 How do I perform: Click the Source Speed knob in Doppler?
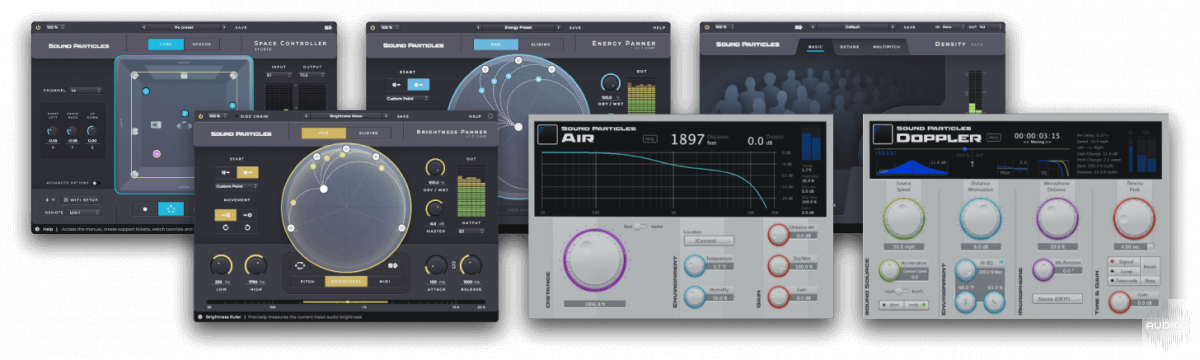point(903,220)
